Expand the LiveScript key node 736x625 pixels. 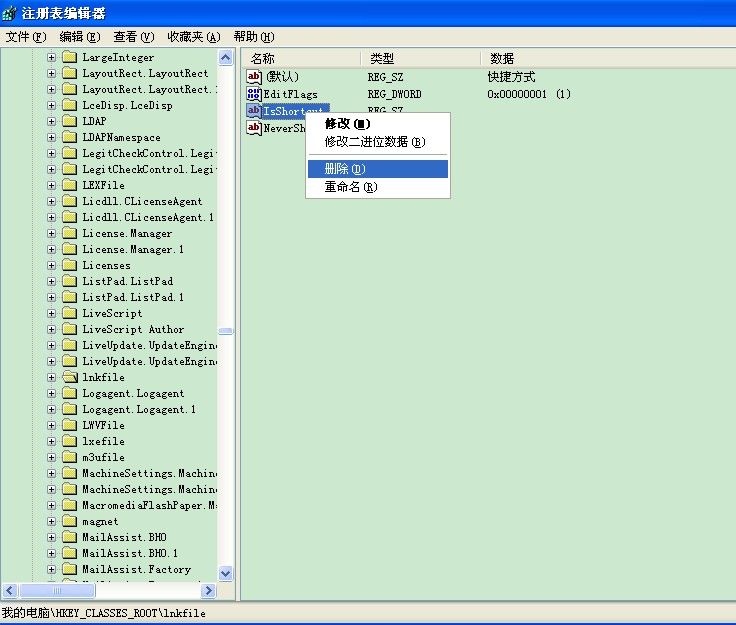point(51,313)
